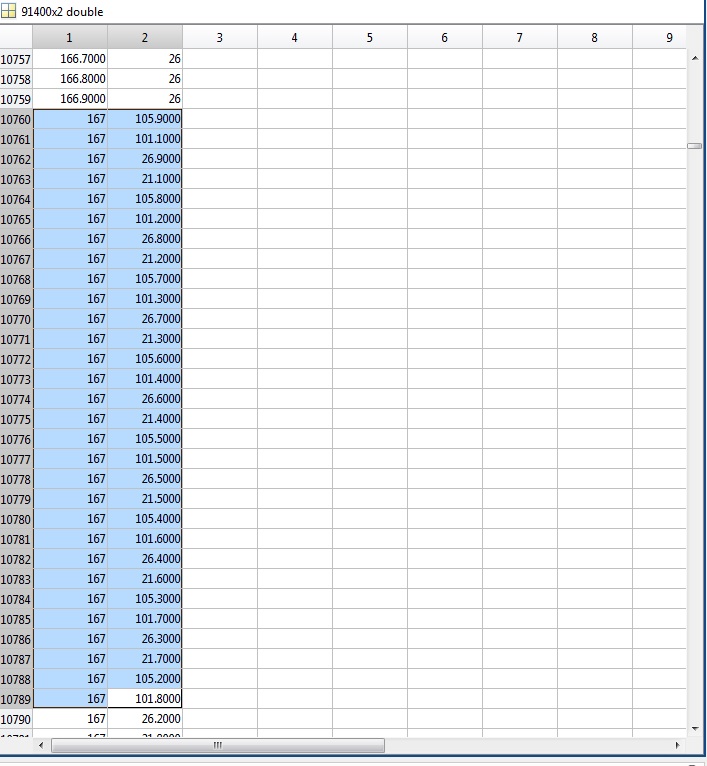Click cell with value 101.8000

click(x=145, y=699)
